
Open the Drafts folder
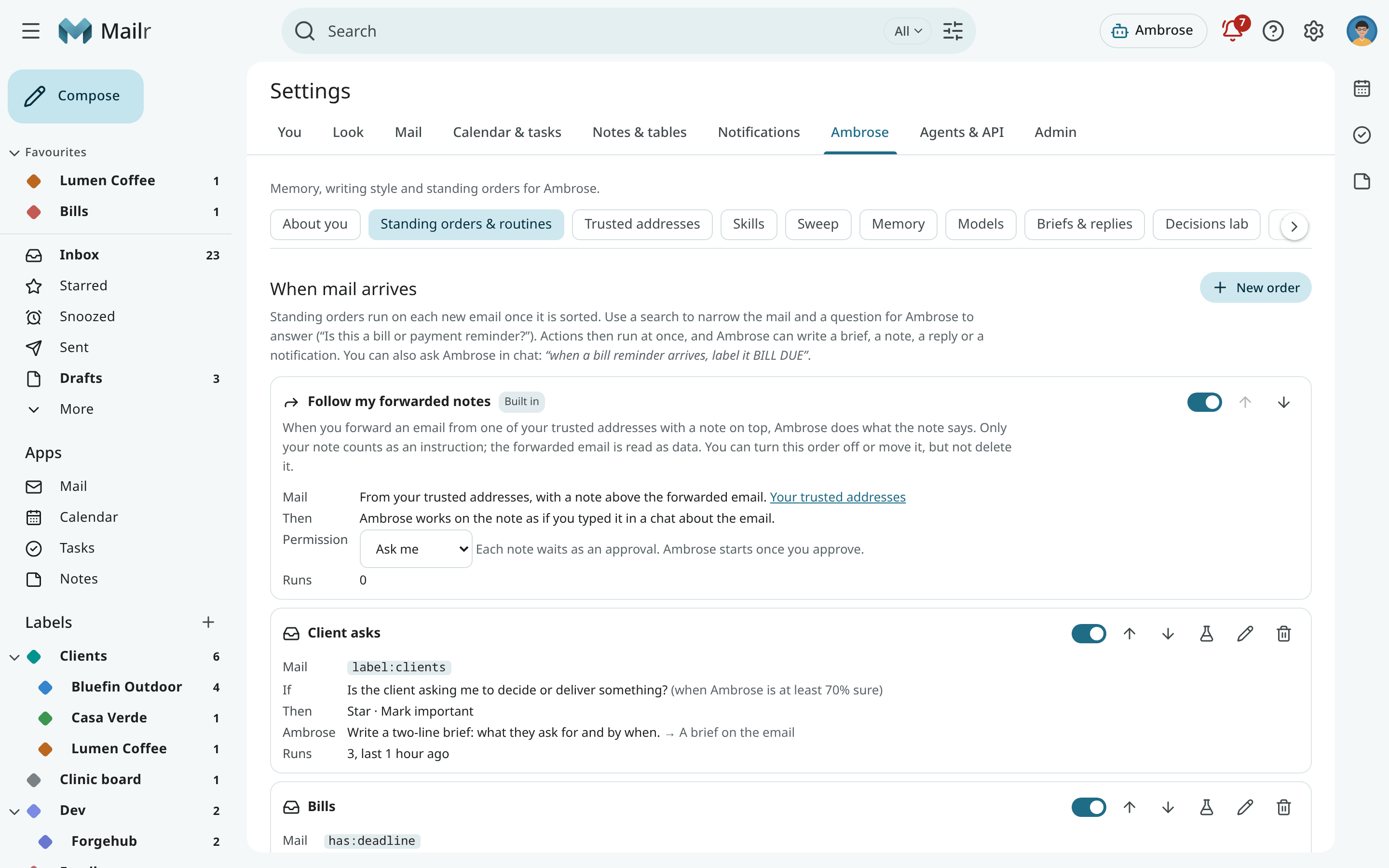117,379
